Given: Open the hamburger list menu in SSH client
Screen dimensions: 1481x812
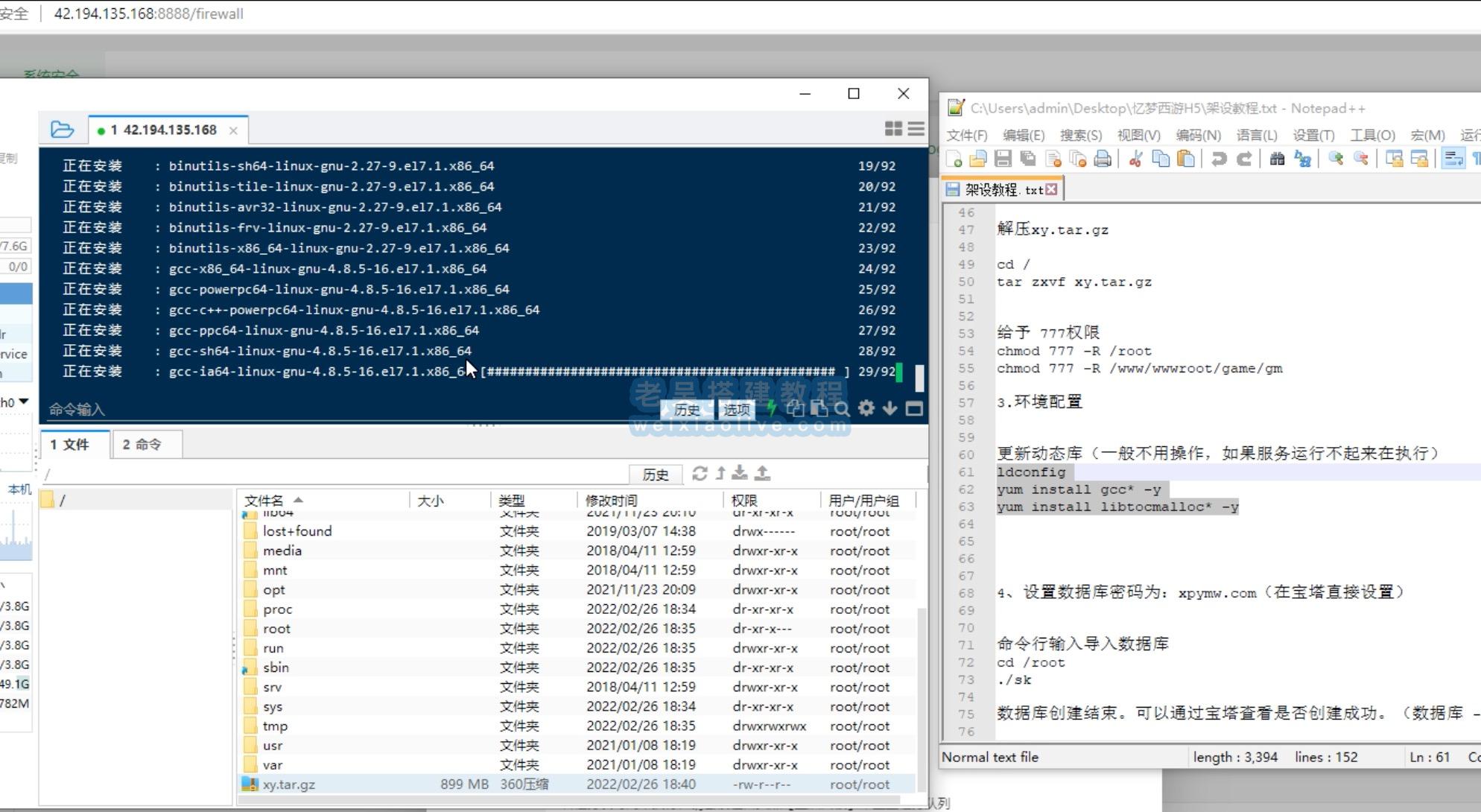Looking at the screenshot, I should point(916,129).
